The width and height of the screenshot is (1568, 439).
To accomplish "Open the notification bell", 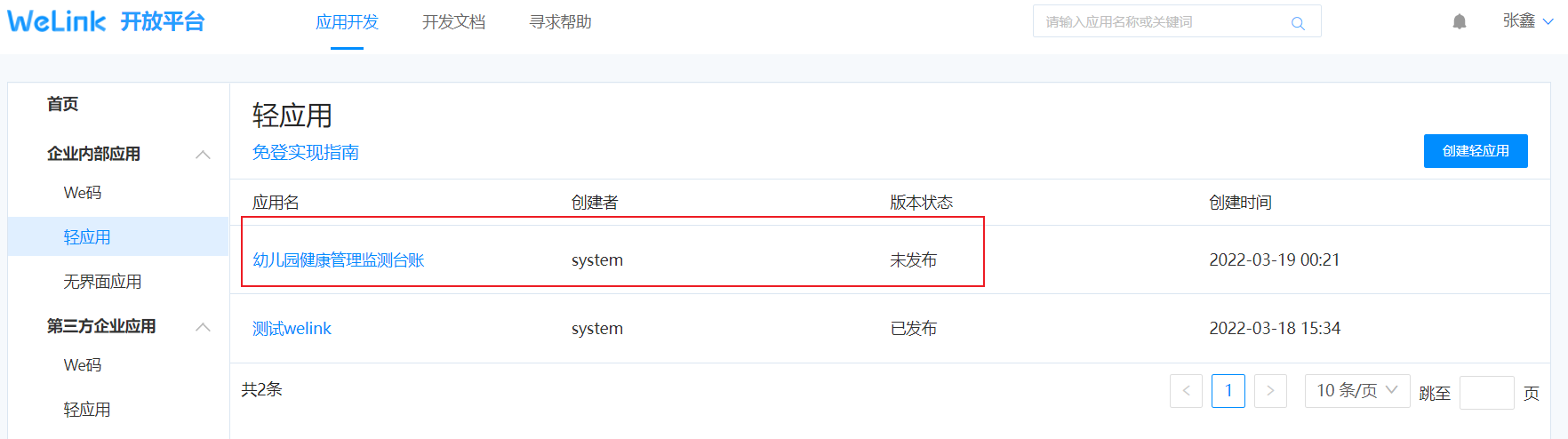I will [1460, 22].
